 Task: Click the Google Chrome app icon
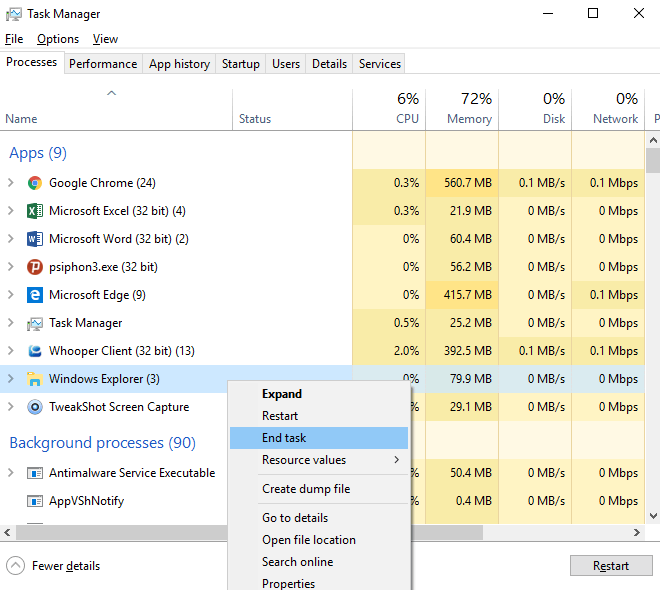[35, 183]
